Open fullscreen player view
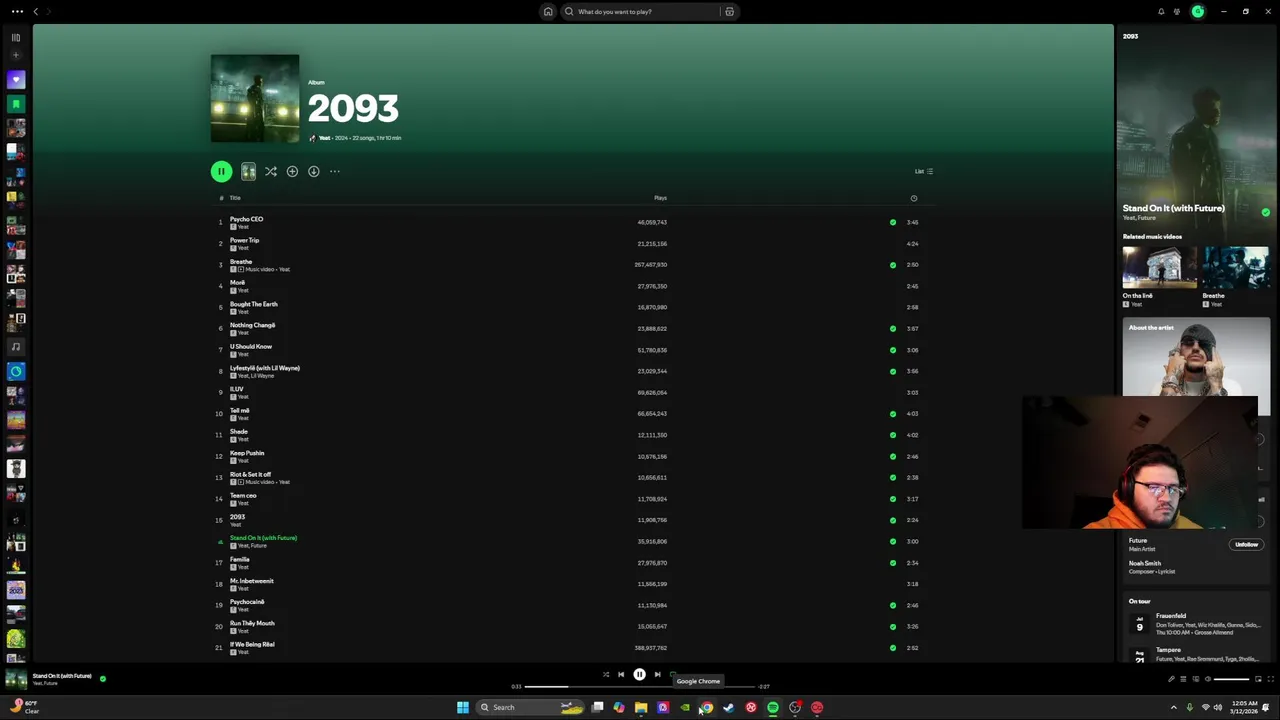 (x=1271, y=679)
